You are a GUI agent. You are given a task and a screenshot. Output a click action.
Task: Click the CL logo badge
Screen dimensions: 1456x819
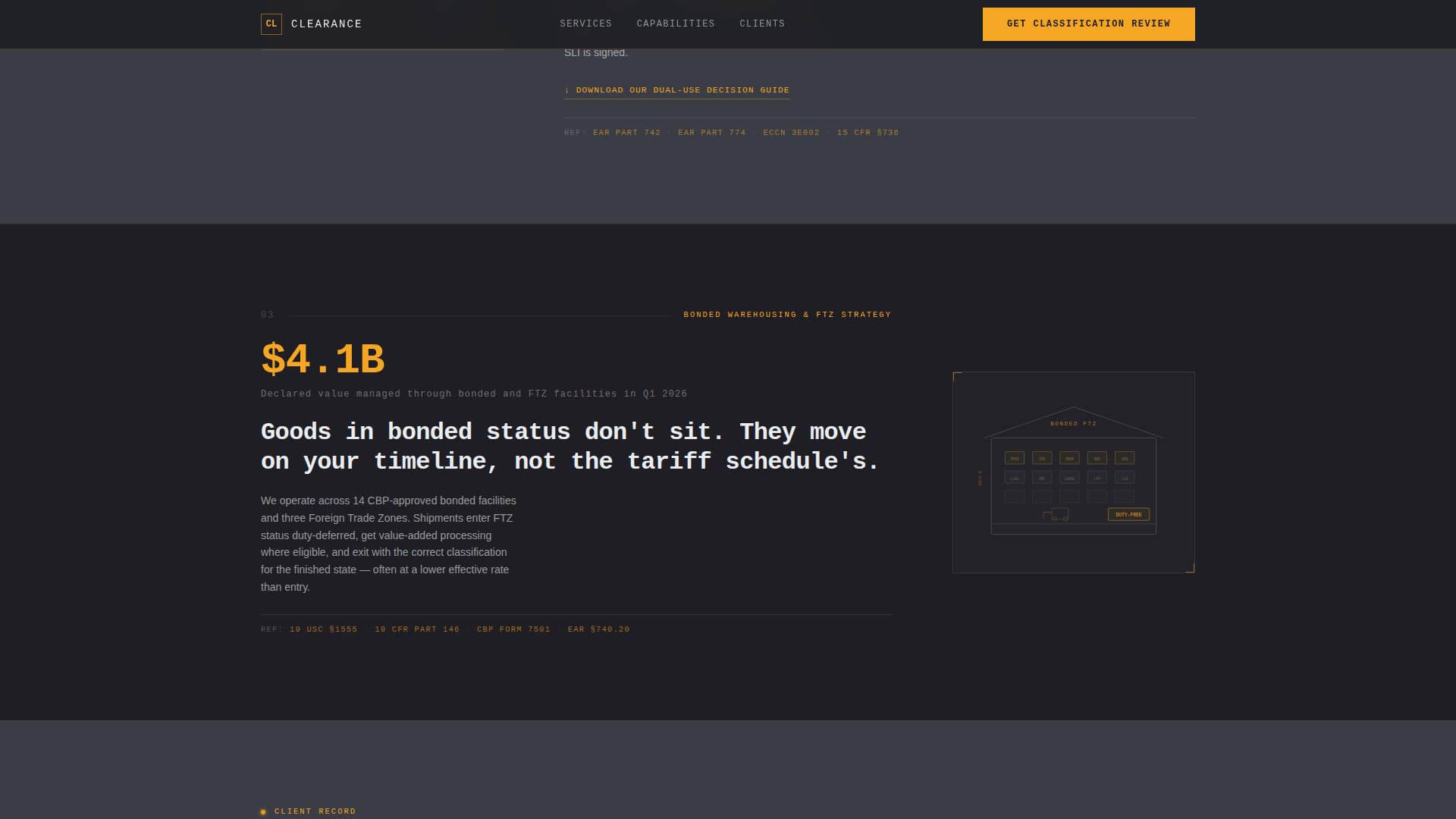pyautogui.click(x=271, y=24)
